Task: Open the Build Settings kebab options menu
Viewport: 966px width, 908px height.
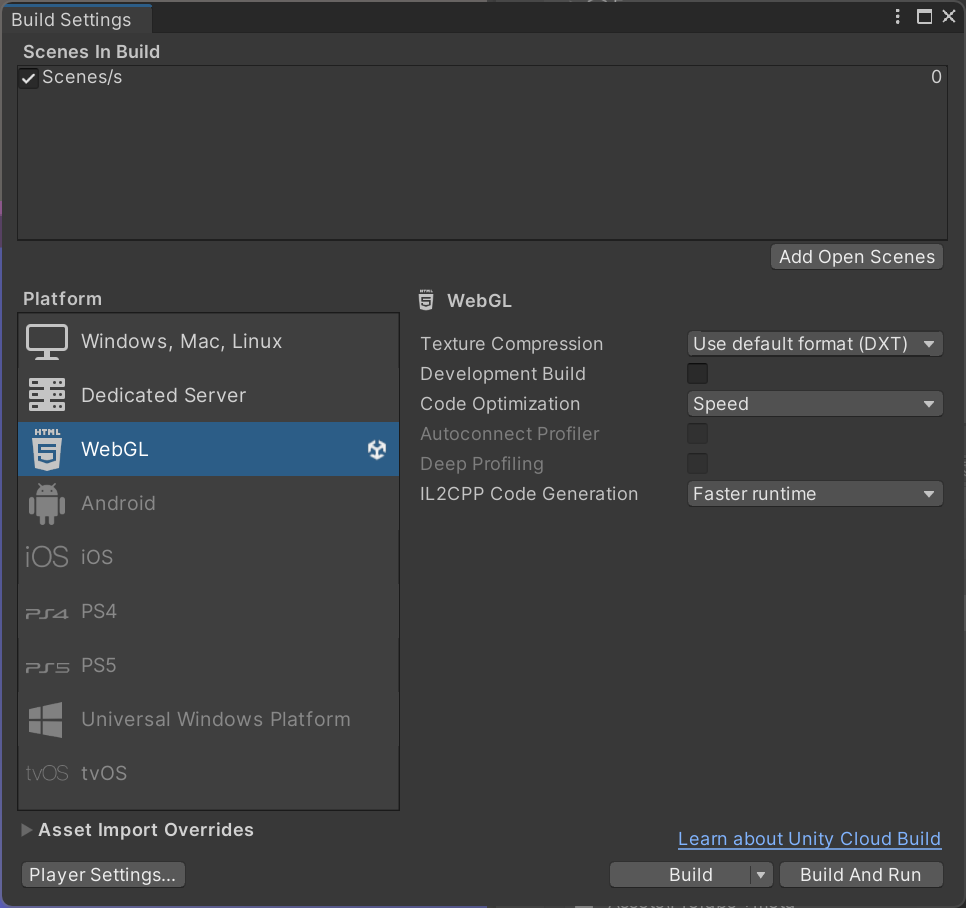Action: click(898, 17)
